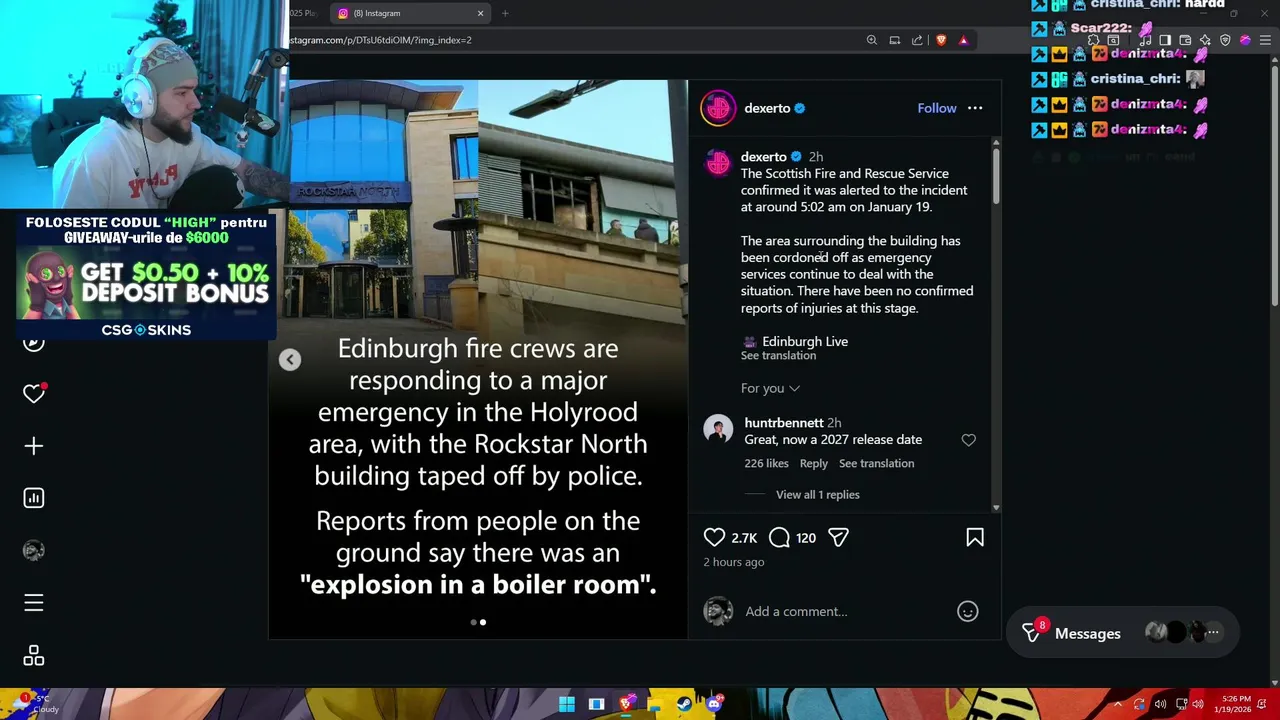
Task: Open huntrbennett's profile link
Action: (x=784, y=423)
